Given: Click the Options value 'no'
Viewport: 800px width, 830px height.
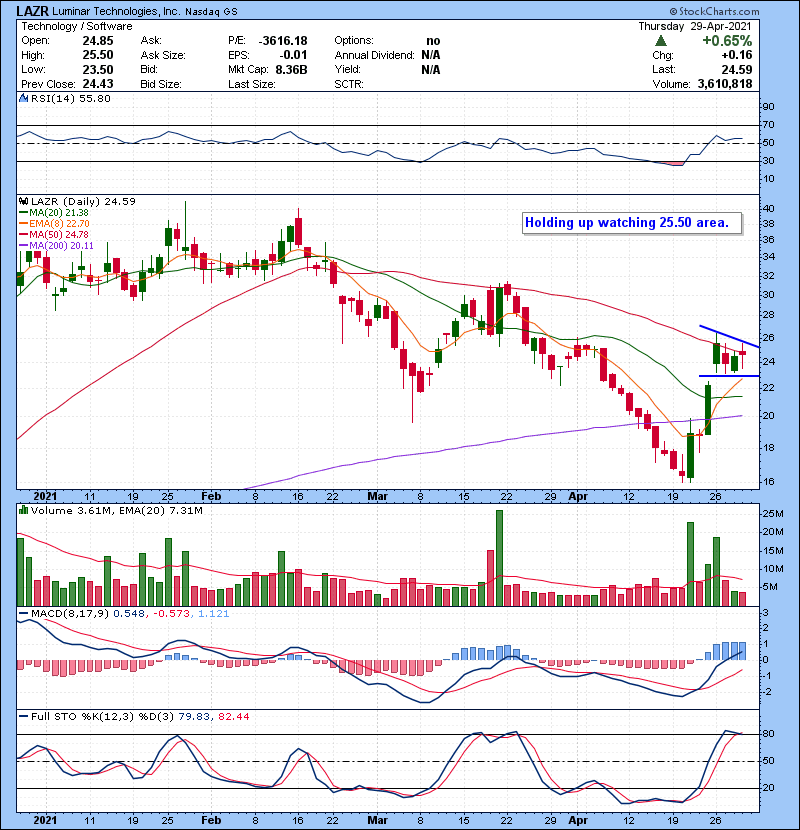Looking at the screenshot, I should (433, 41).
